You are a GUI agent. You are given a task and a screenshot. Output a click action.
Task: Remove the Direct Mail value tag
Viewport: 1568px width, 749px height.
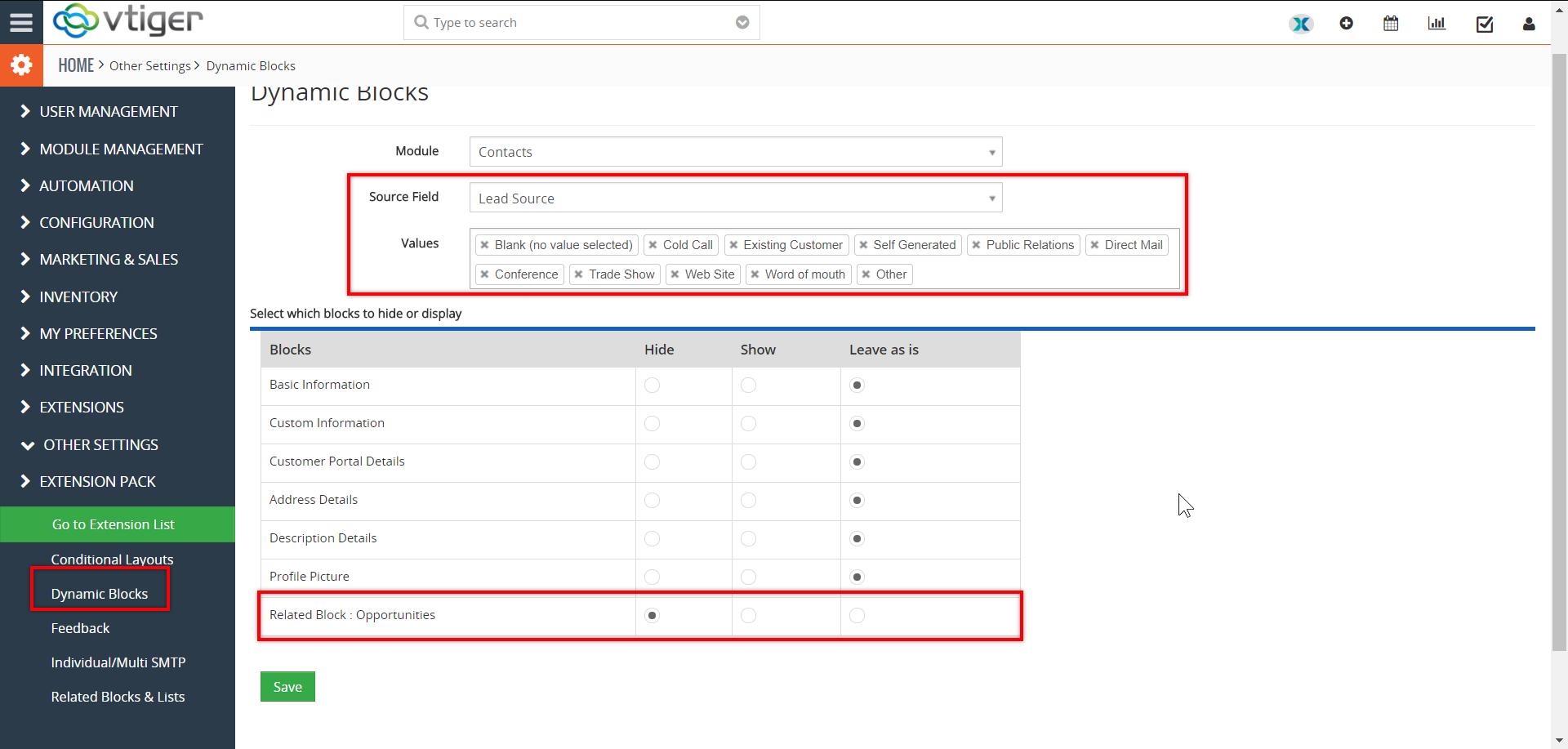point(1094,245)
